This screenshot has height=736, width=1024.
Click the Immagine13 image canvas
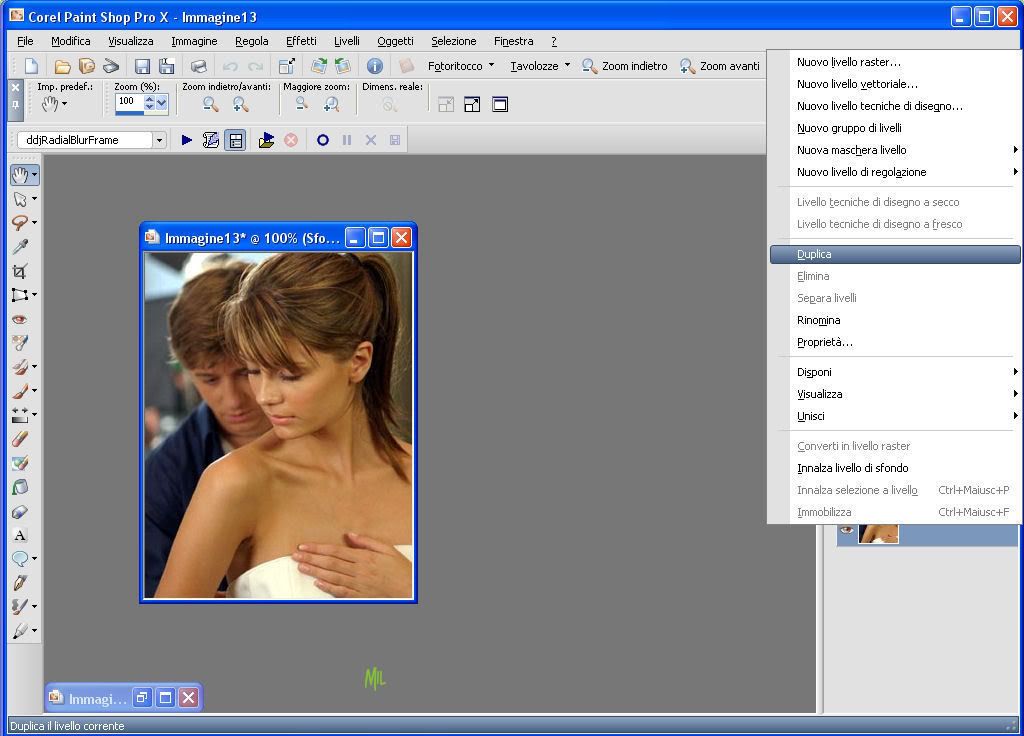[x=278, y=425]
